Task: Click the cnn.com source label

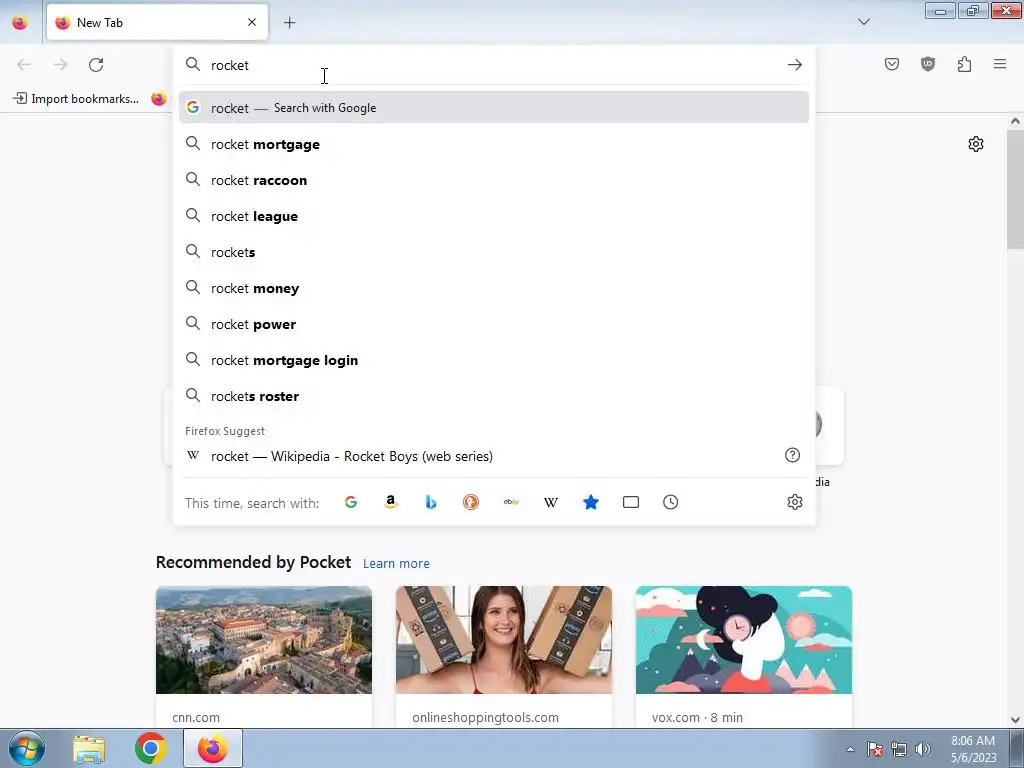Action: (x=196, y=717)
